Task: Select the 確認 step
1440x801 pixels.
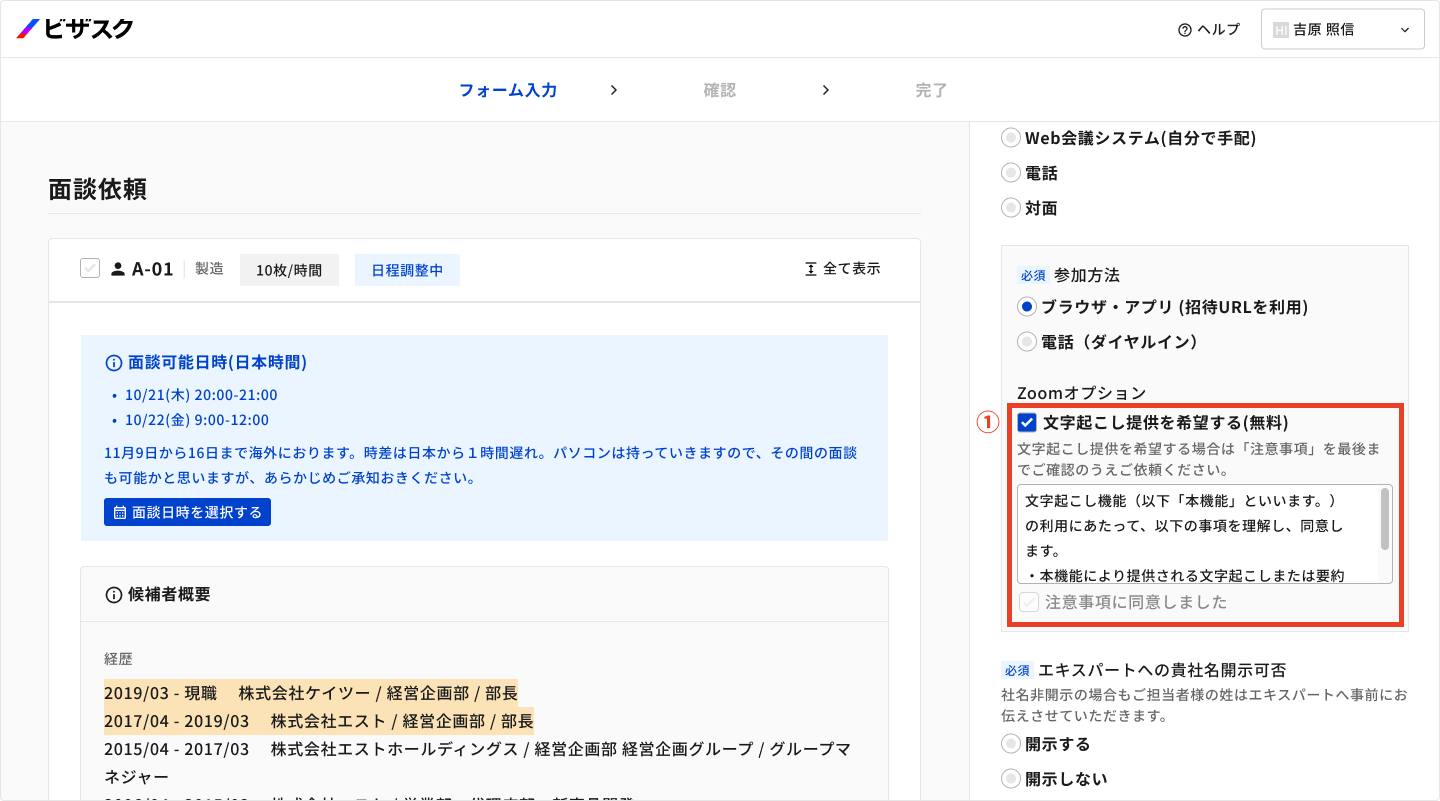Action: coord(719,90)
